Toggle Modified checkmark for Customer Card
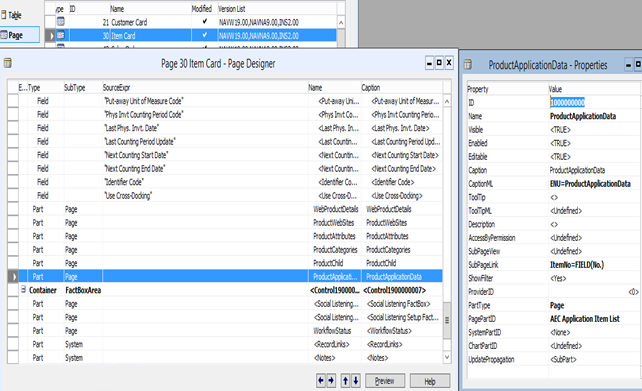Screen dimensions: 642x391 [x=204, y=22]
